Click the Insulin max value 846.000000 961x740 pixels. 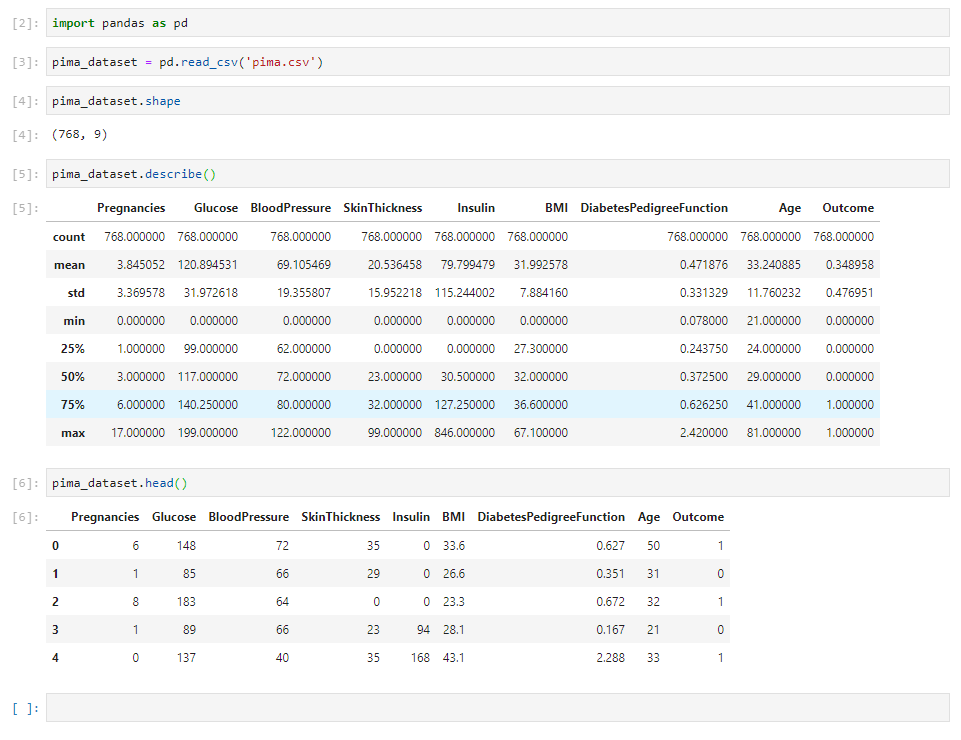464,432
